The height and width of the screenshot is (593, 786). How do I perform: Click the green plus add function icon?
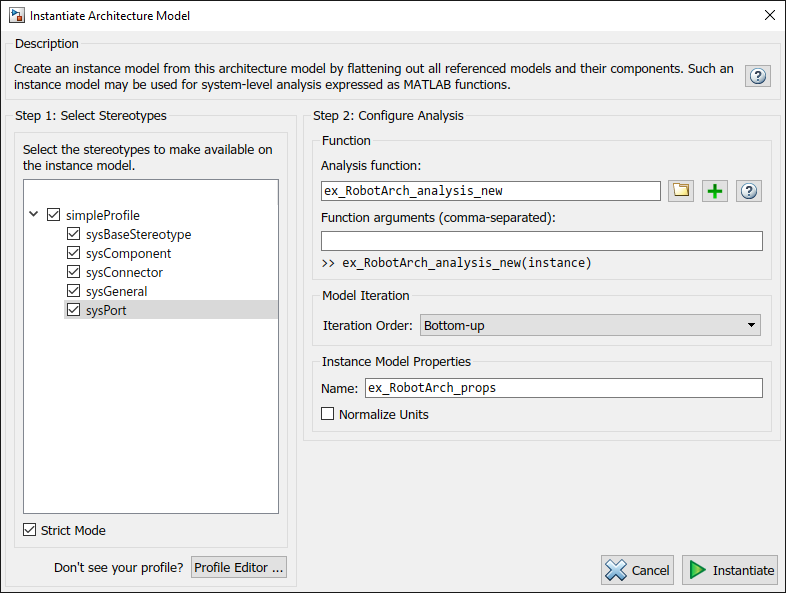pyautogui.click(x=714, y=191)
